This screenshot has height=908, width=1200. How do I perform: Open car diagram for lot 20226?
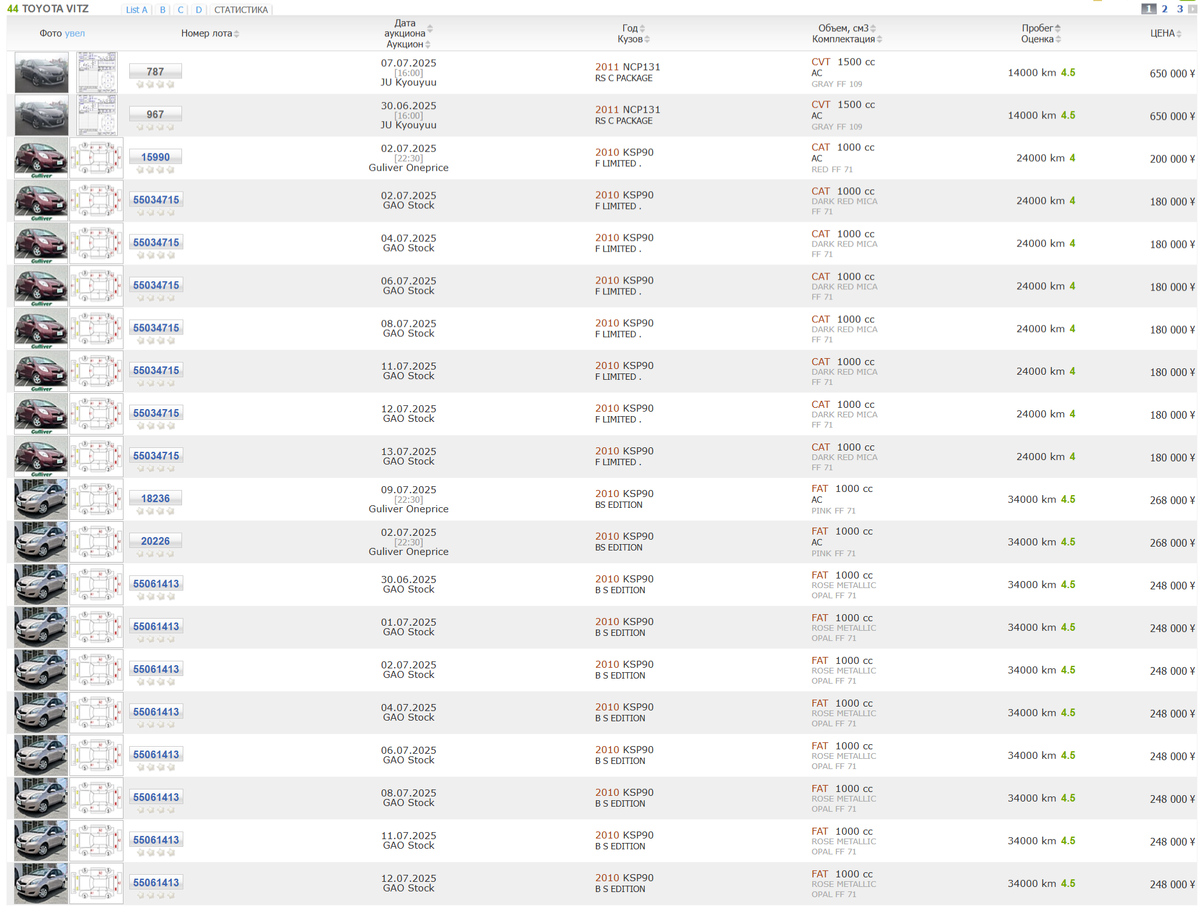96,542
